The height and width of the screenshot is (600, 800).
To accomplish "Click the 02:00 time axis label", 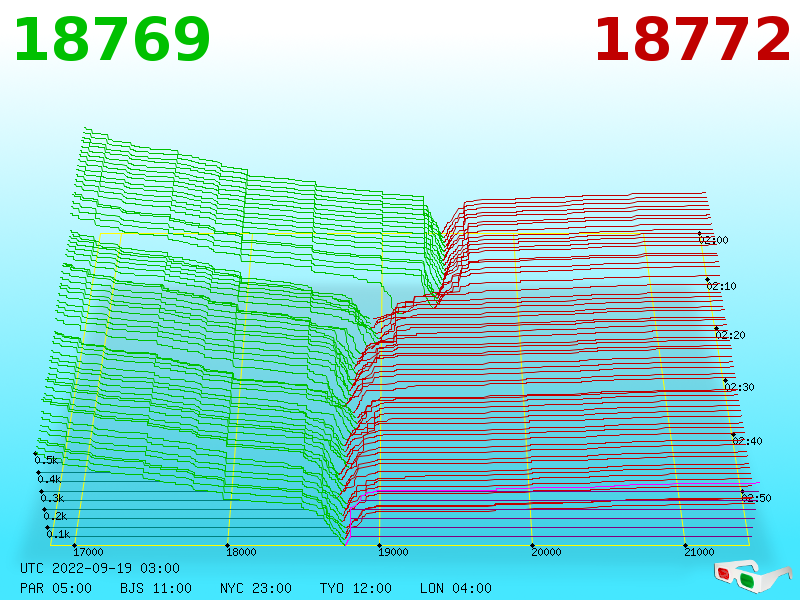I will 713,240.
